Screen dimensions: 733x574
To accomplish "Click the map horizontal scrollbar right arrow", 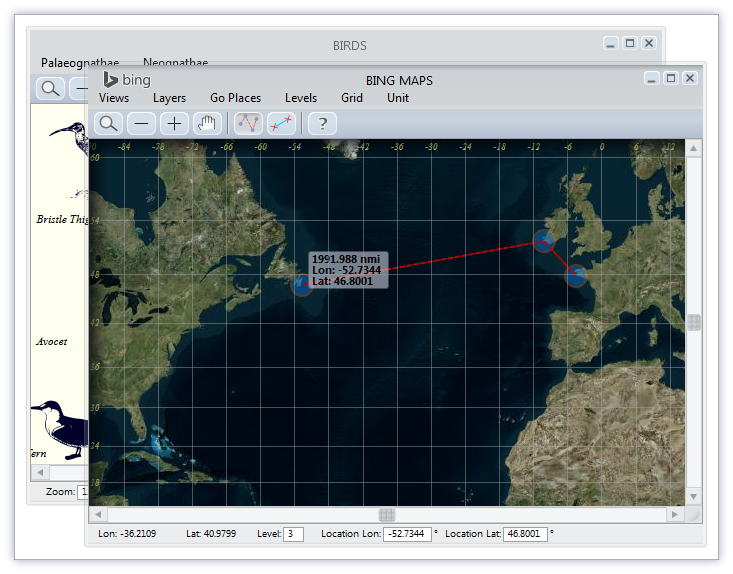I will pos(675,514).
